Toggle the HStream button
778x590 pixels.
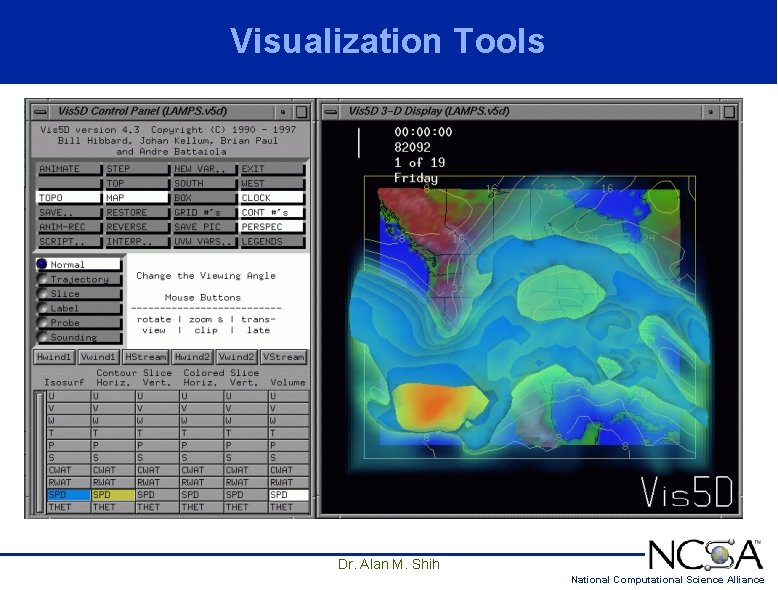pos(145,357)
